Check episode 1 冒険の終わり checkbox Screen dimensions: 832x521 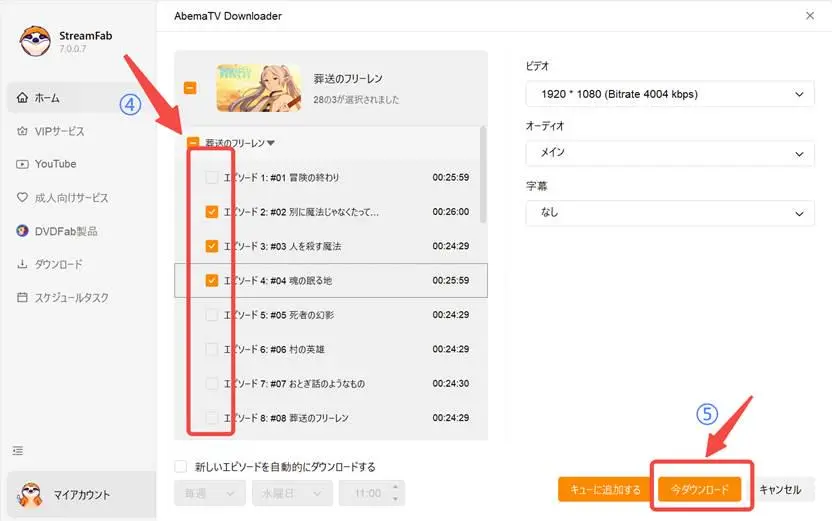tap(212, 177)
